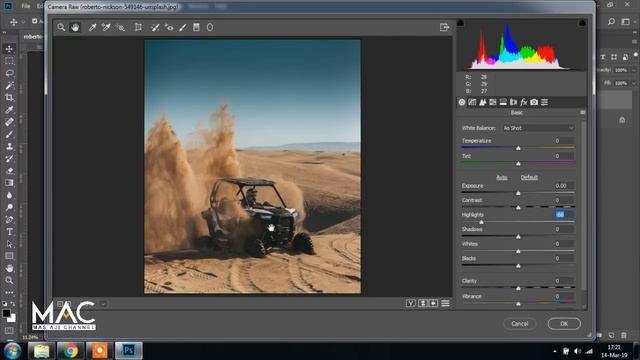Click the Default tone link
Image resolution: width=640 pixels, height=360 pixels.
(529, 177)
